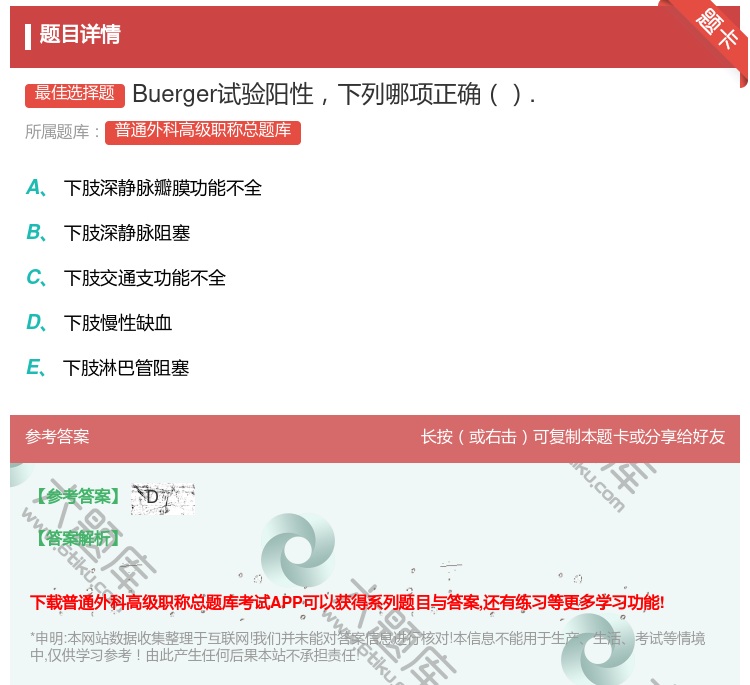Click the 【答案解析】 green label

coord(78,538)
